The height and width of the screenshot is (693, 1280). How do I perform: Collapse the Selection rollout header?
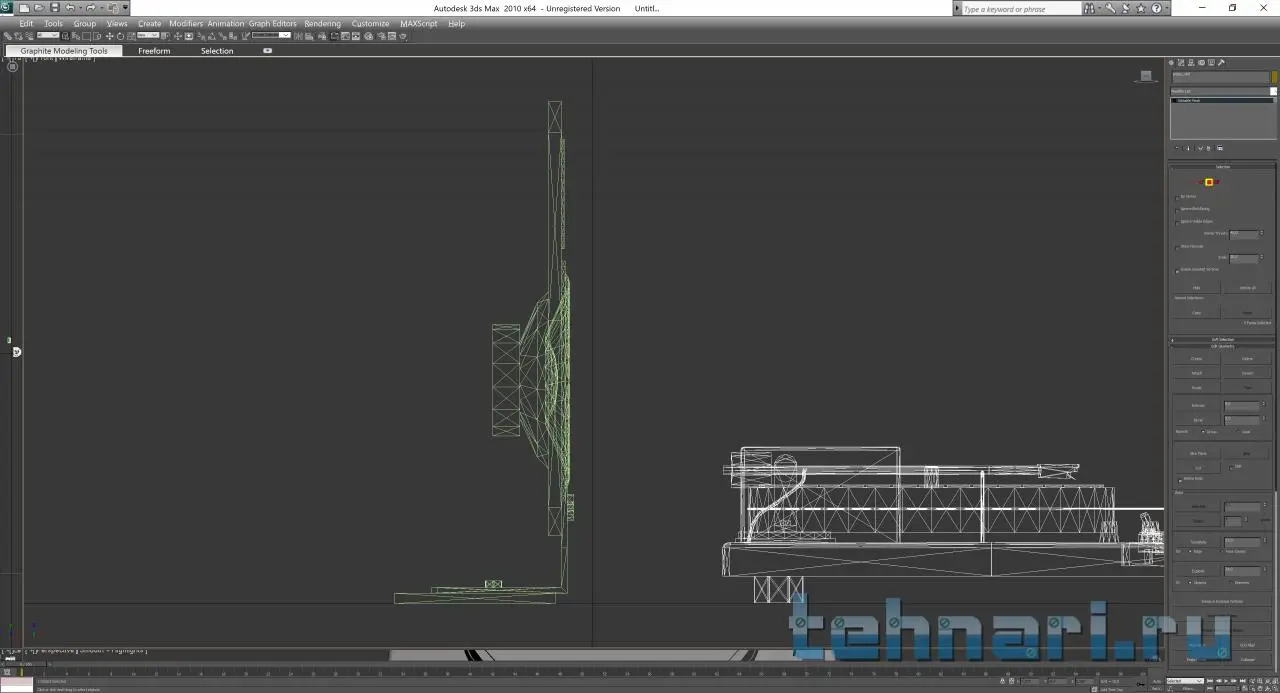tap(1223, 167)
